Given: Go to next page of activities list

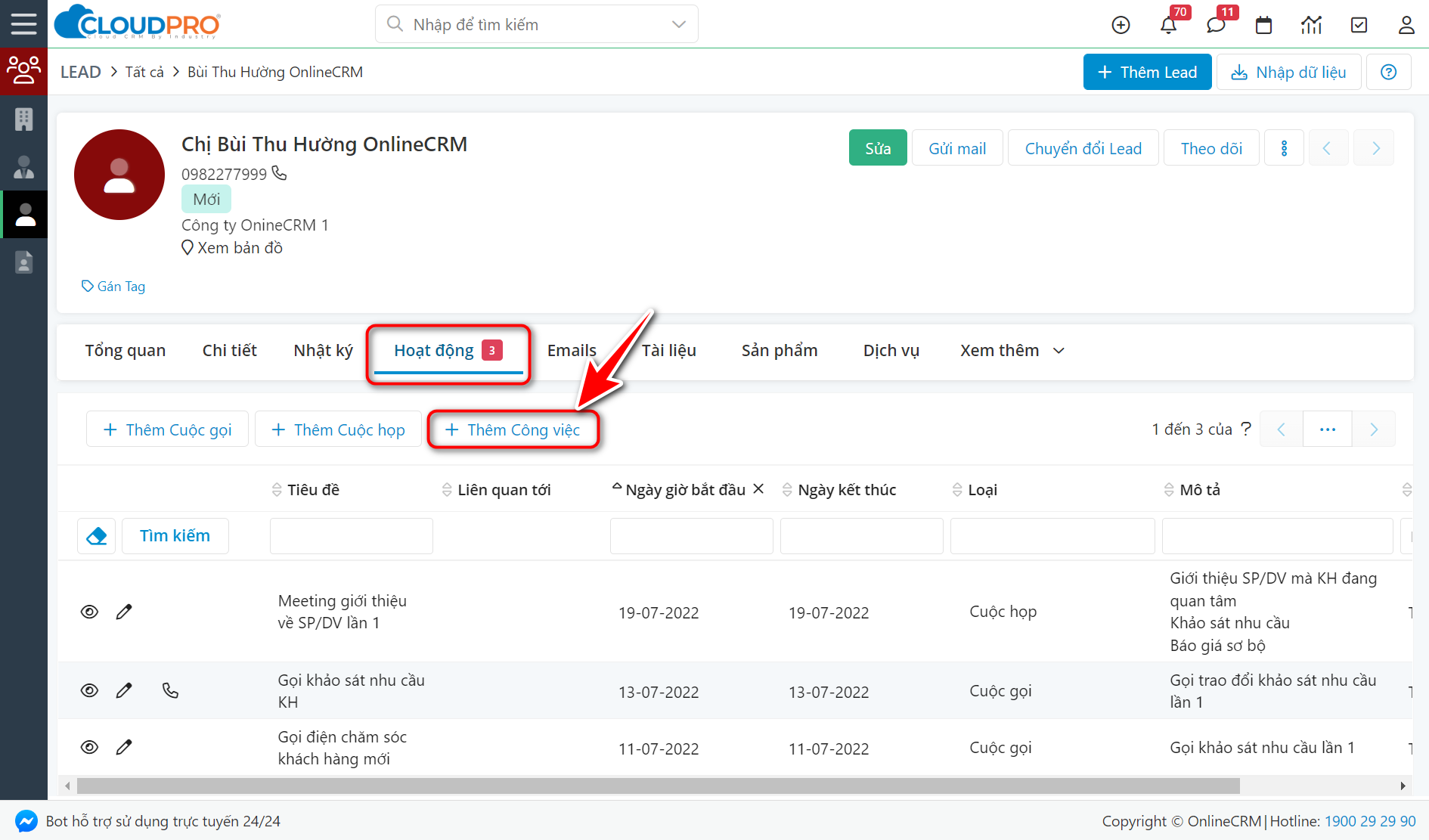Looking at the screenshot, I should (1374, 429).
